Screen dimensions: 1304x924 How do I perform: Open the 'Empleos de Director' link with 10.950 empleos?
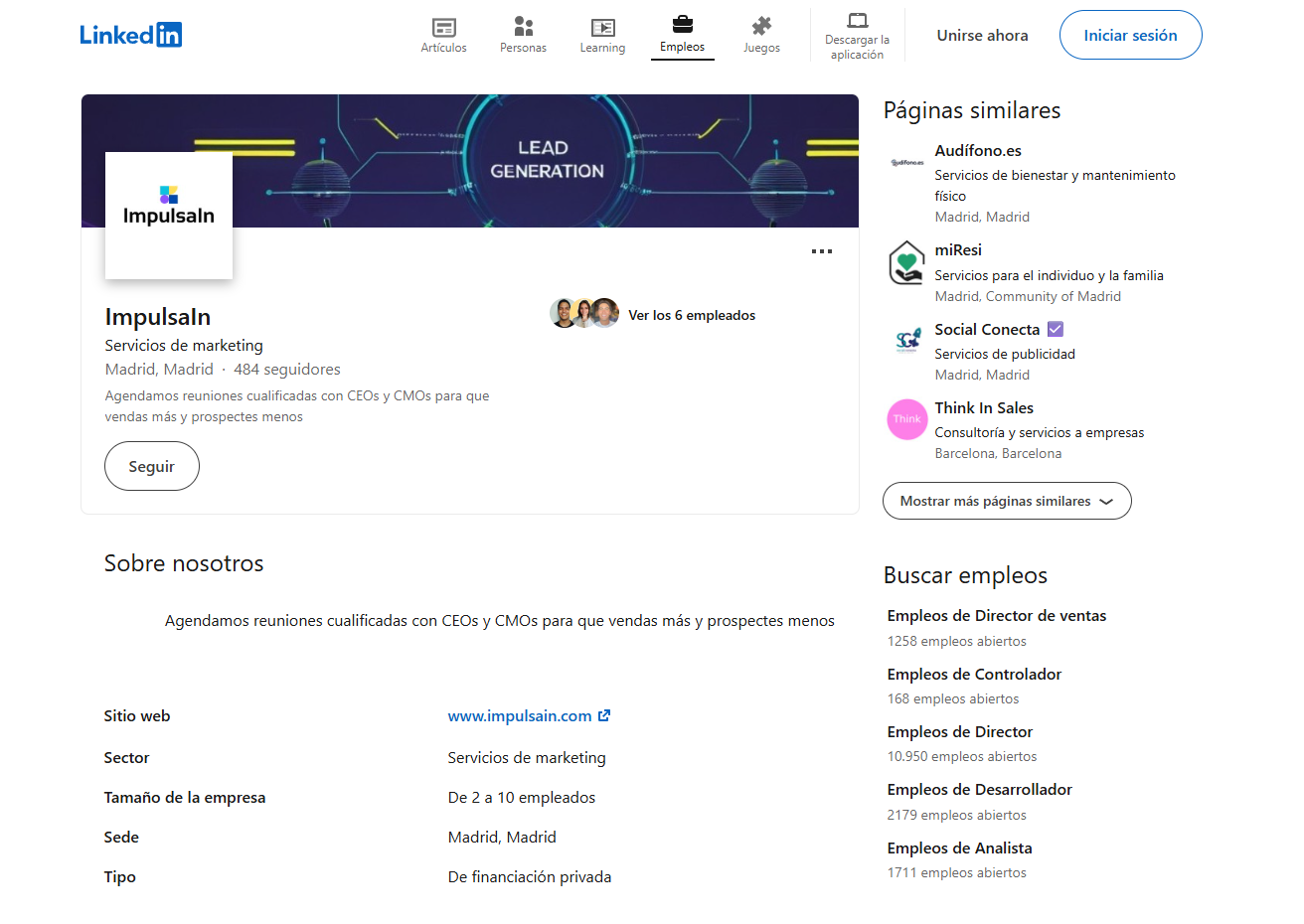point(960,731)
